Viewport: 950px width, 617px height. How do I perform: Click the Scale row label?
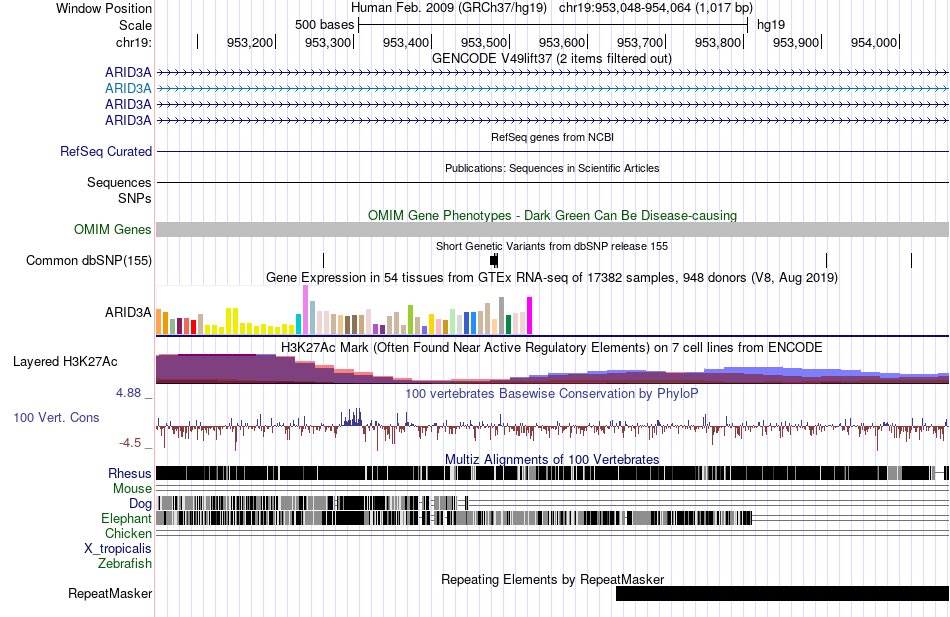[x=135, y=25]
